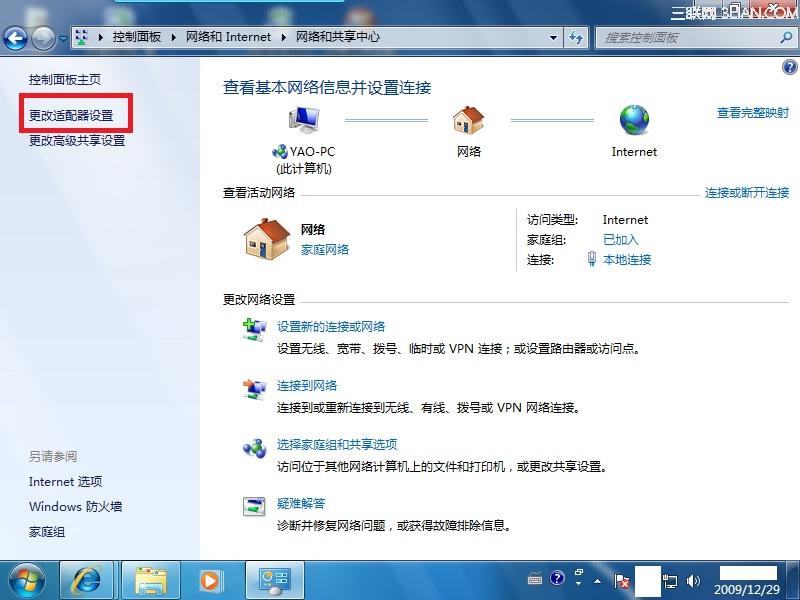Click the 网络 house icon in the network map
The image size is (800, 600).
tap(468, 118)
